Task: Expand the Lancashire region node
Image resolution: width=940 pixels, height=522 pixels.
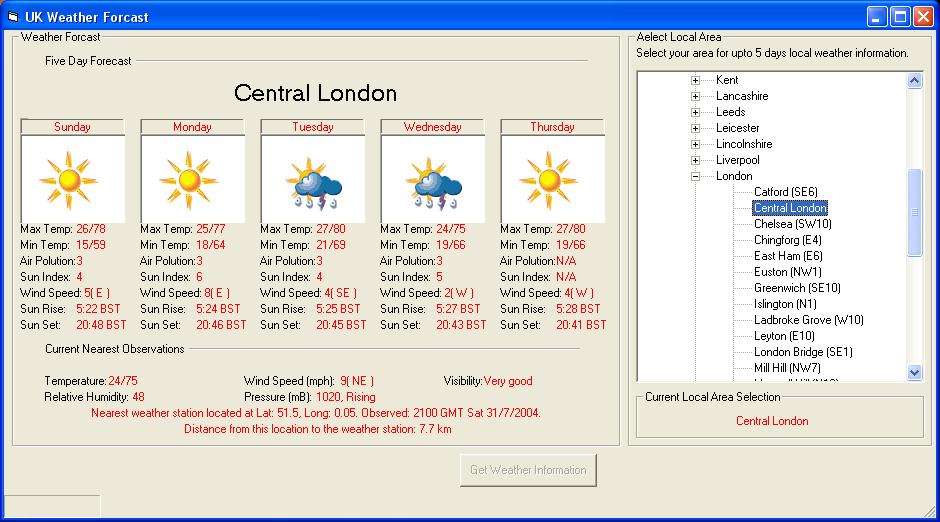Action: click(696, 96)
